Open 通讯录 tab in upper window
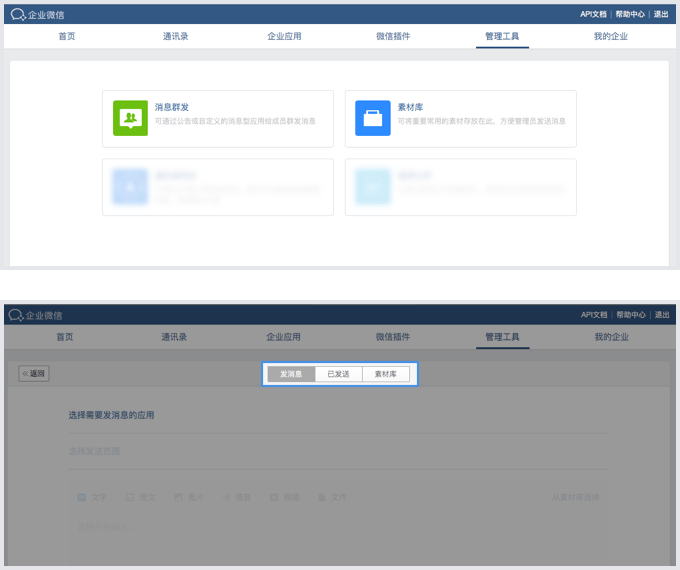The image size is (680, 570). point(175,36)
